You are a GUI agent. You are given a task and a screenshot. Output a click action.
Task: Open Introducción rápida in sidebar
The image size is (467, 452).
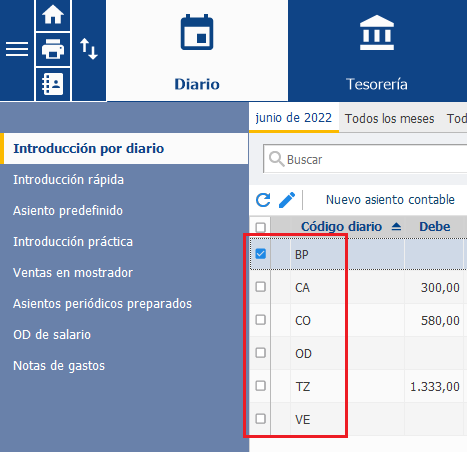click(x=68, y=180)
